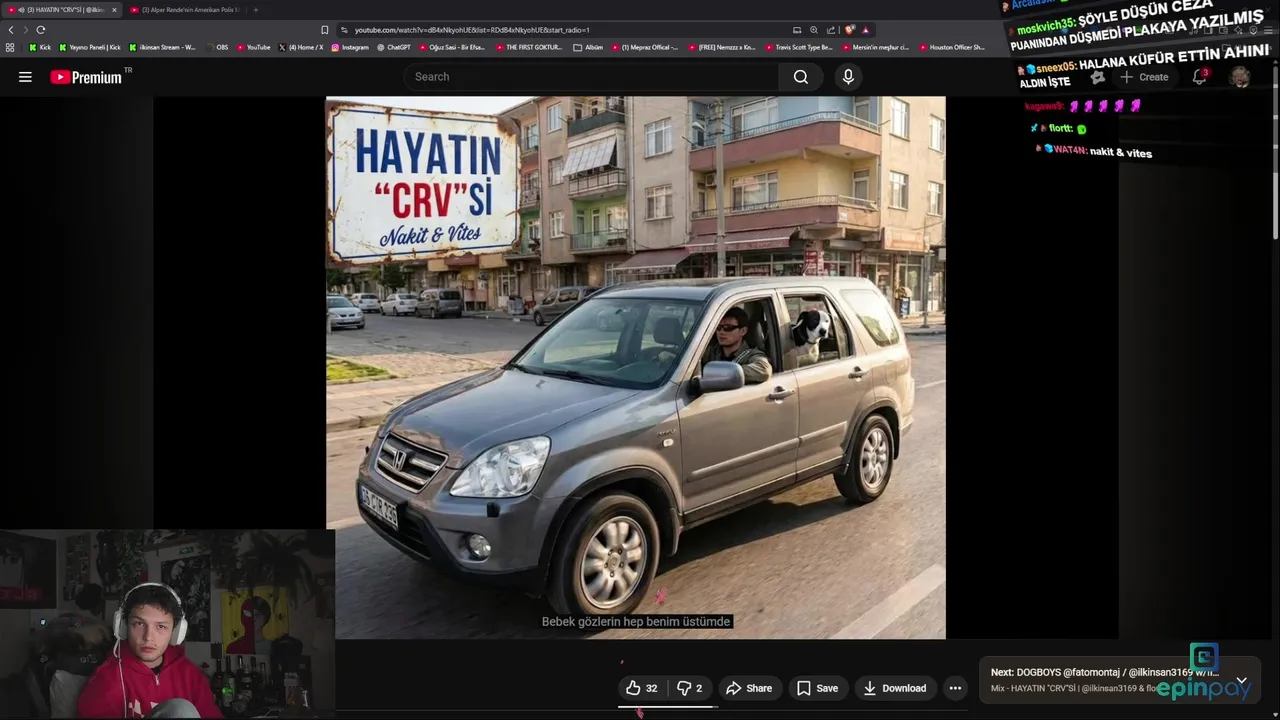Open the notifications bell
The image size is (1280, 720).
point(1199,77)
